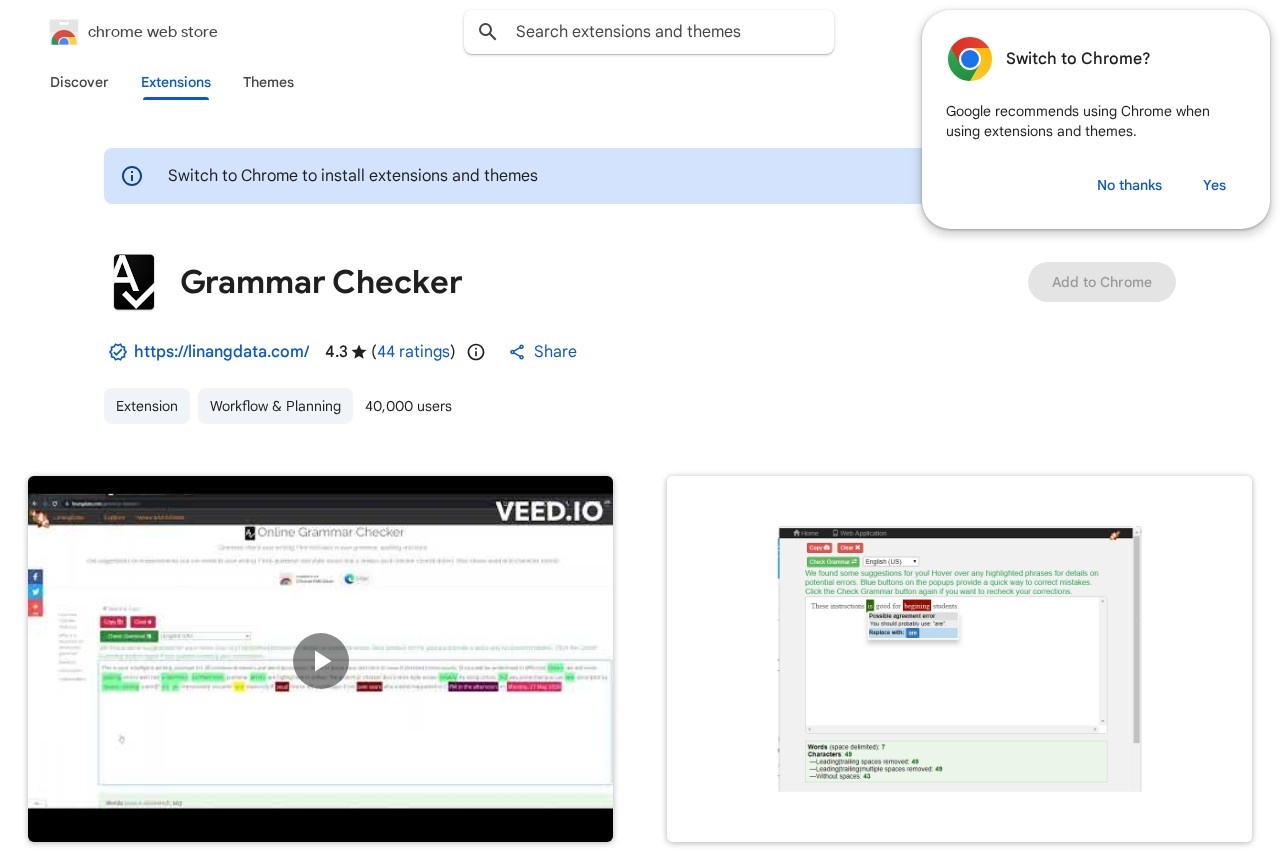Click the Workflow & Planning category tag
Viewport: 1280px width, 853px height.
pyautogui.click(x=275, y=406)
